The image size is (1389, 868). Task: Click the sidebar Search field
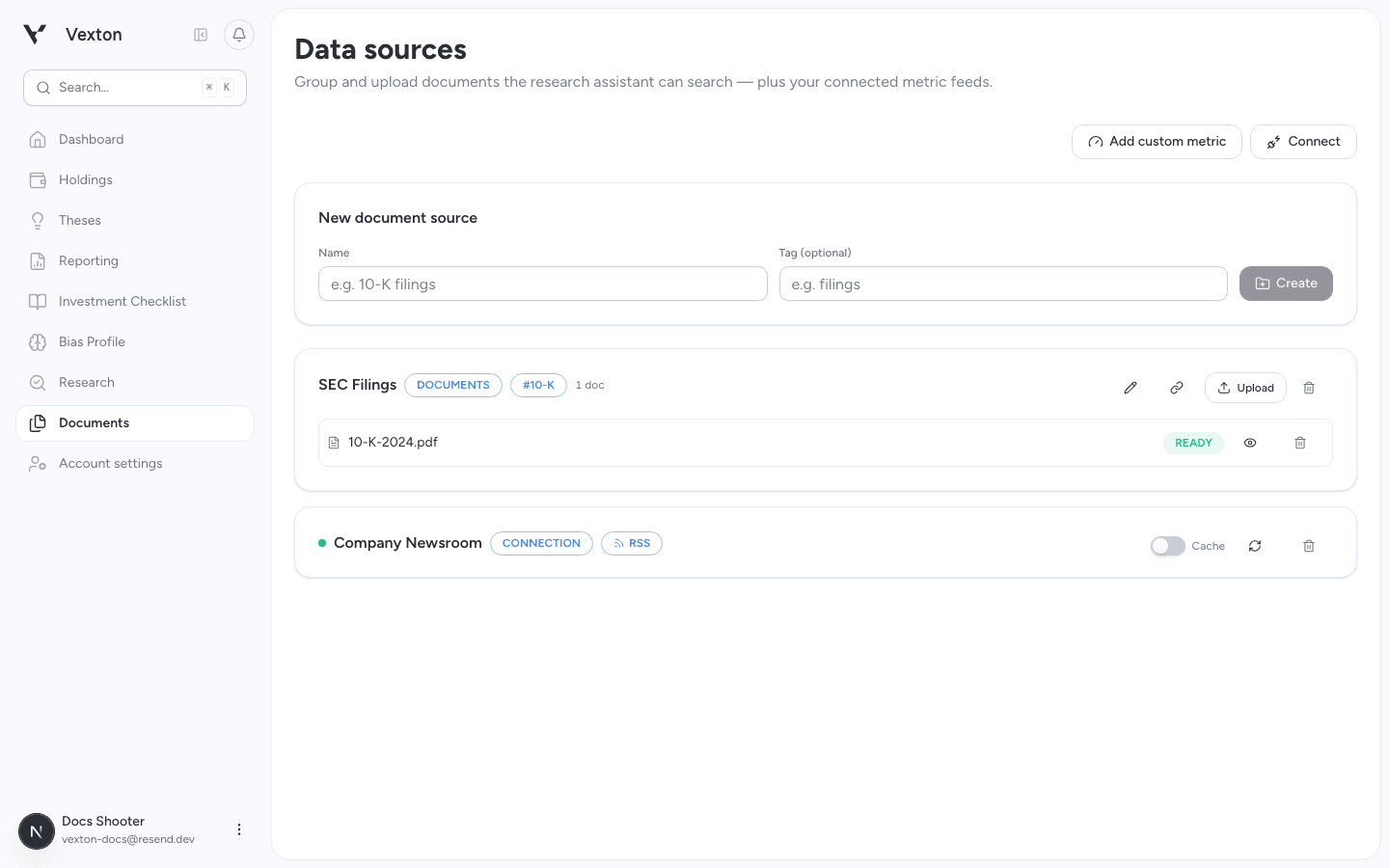[135, 88]
